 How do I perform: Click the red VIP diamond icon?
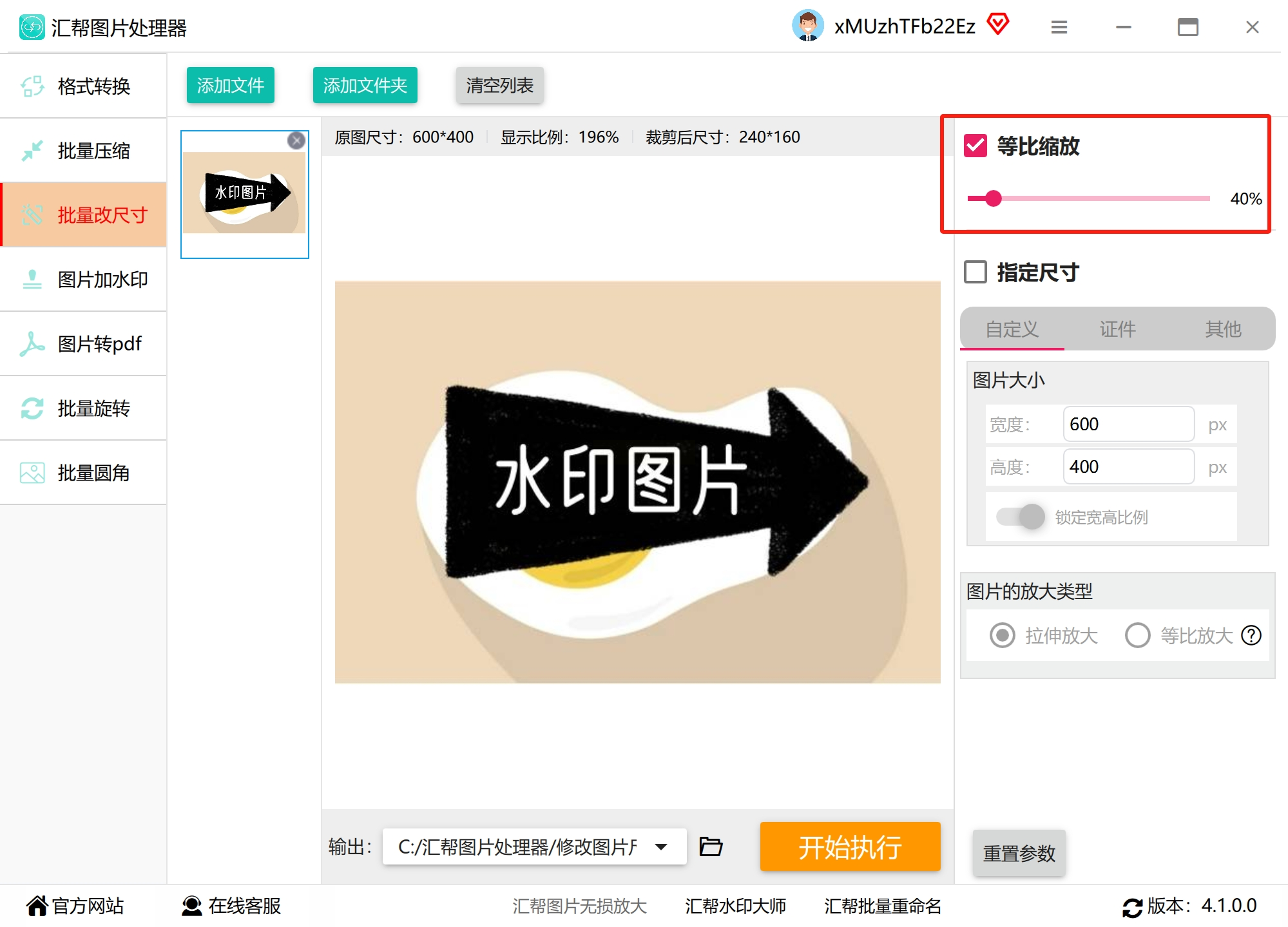coord(998,24)
